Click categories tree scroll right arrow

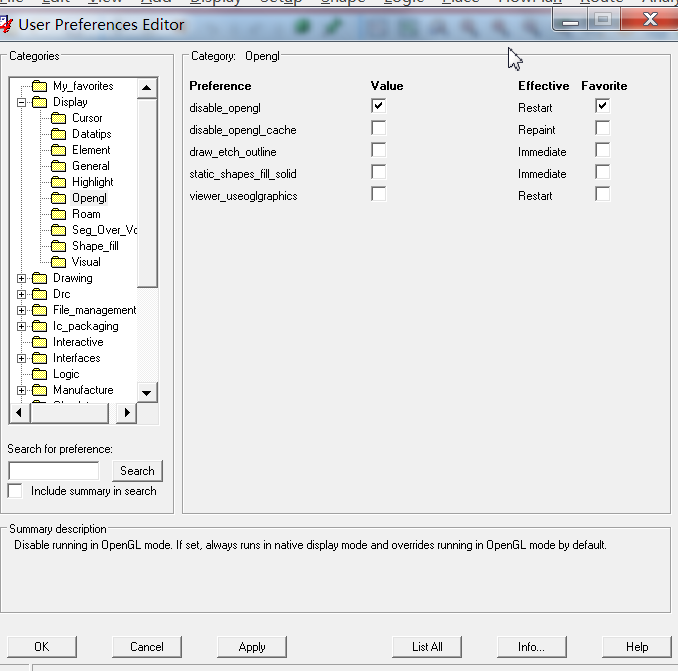coord(127,413)
